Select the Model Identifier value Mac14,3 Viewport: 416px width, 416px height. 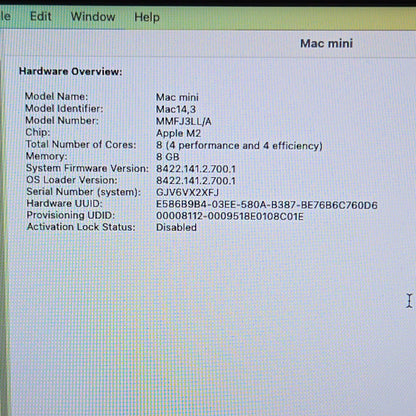click(176, 109)
